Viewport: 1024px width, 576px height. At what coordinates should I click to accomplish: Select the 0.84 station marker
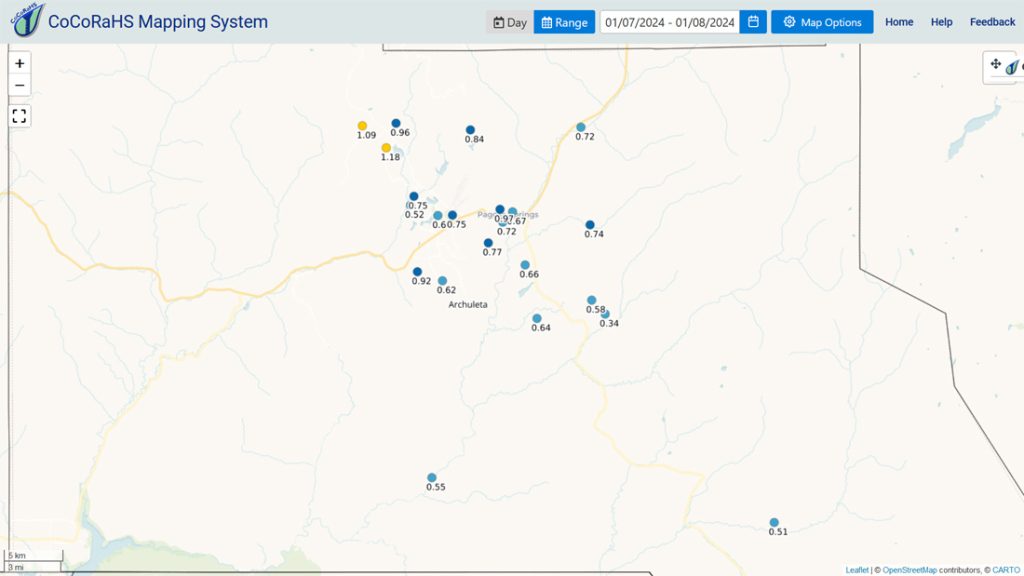pos(470,130)
